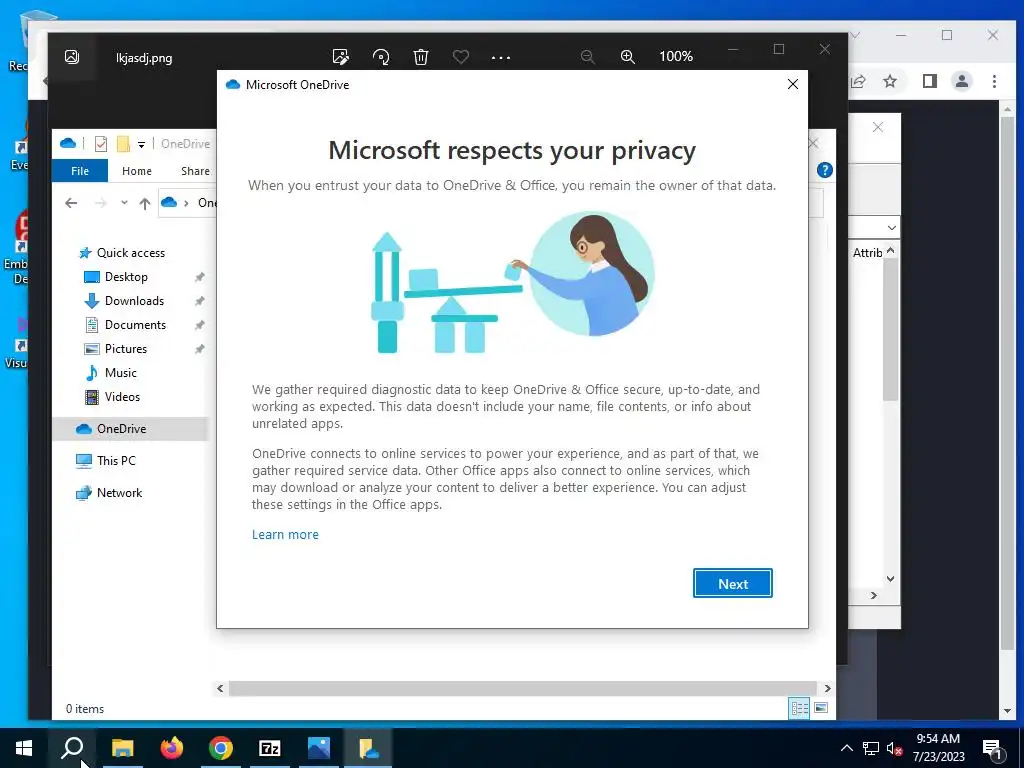This screenshot has height=768, width=1024.
Task: Customize Quick Access Toolbar dropdown
Action: click(141, 144)
